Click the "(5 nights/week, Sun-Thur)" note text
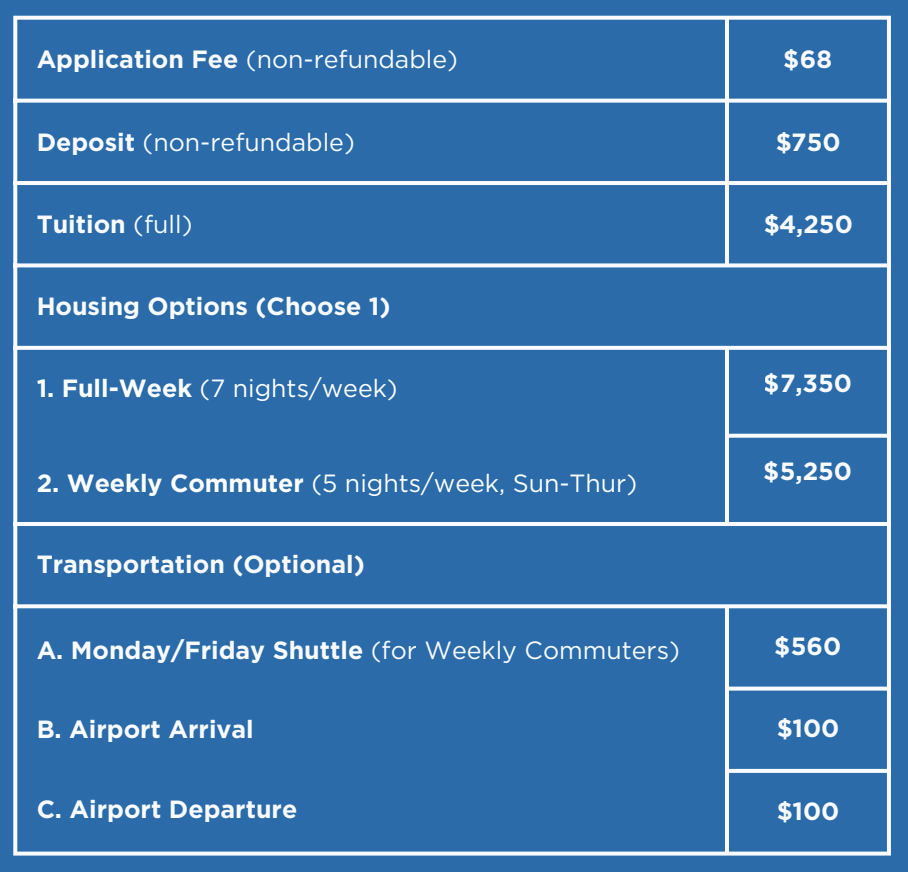This screenshot has height=872, width=908. coord(475,484)
